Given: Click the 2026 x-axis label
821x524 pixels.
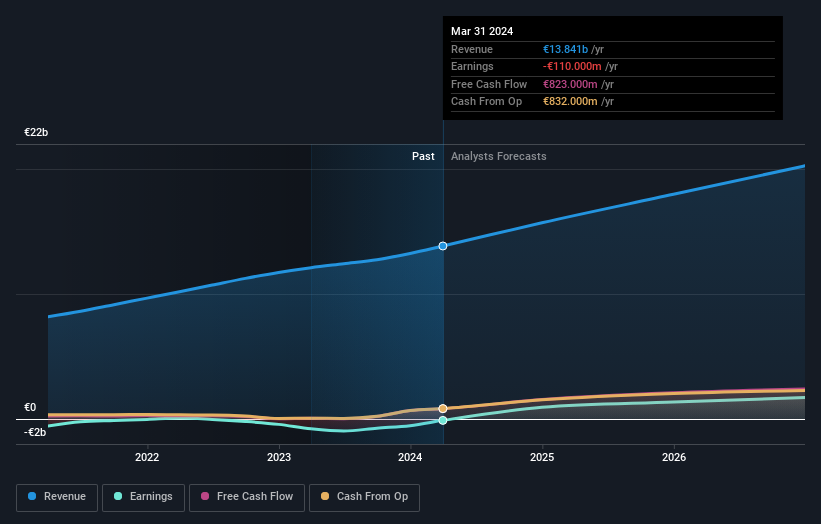Looking at the screenshot, I should (x=674, y=457).
